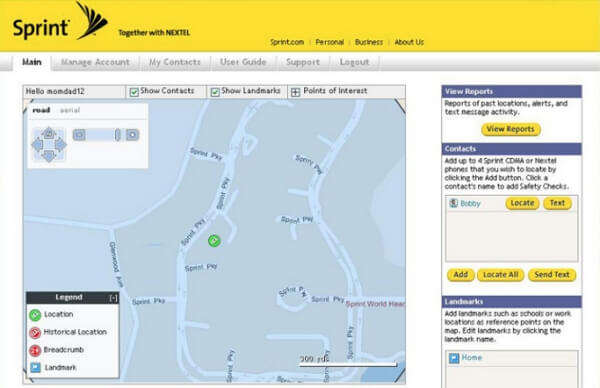
Task: Click Text button for Bobby
Action: point(558,203)
